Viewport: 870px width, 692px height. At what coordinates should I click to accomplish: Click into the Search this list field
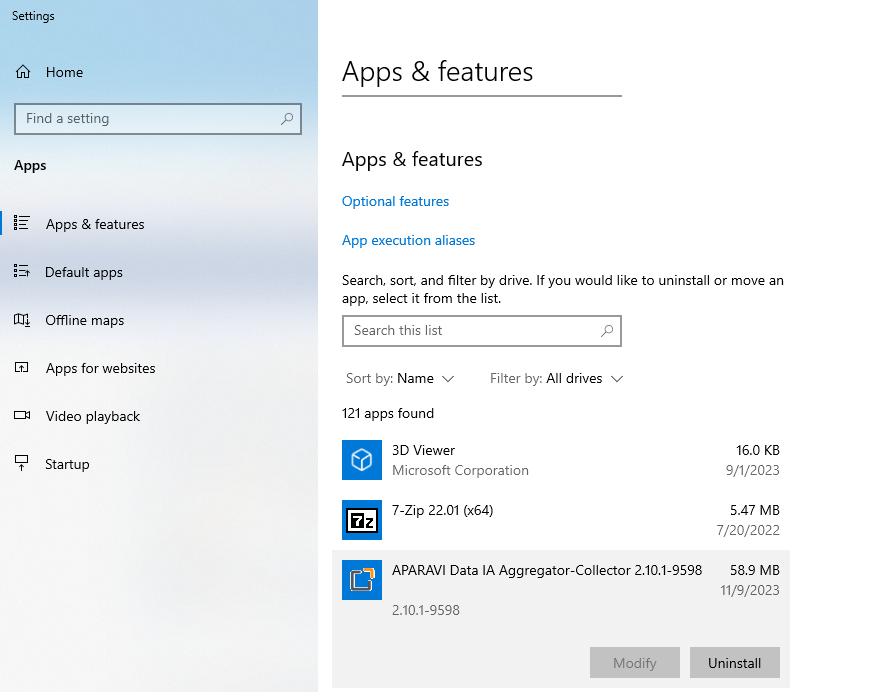click(x=470, y=331)
